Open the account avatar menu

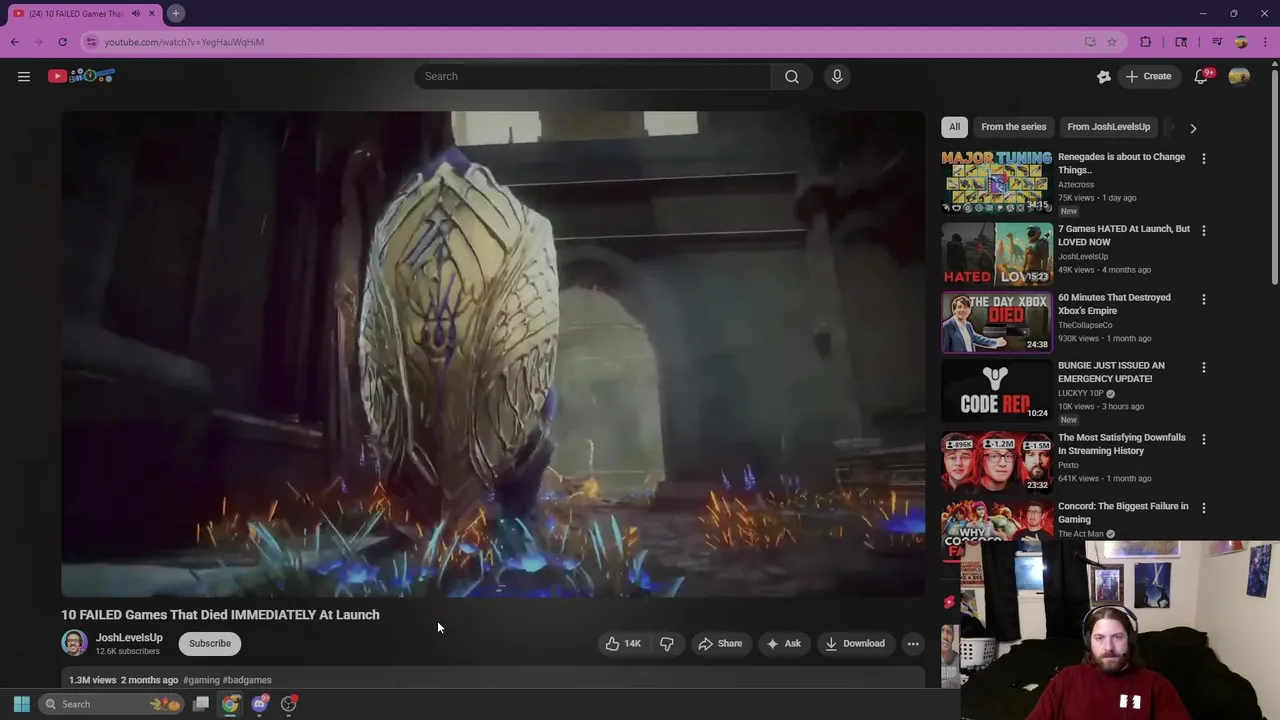click(1239, 76)
